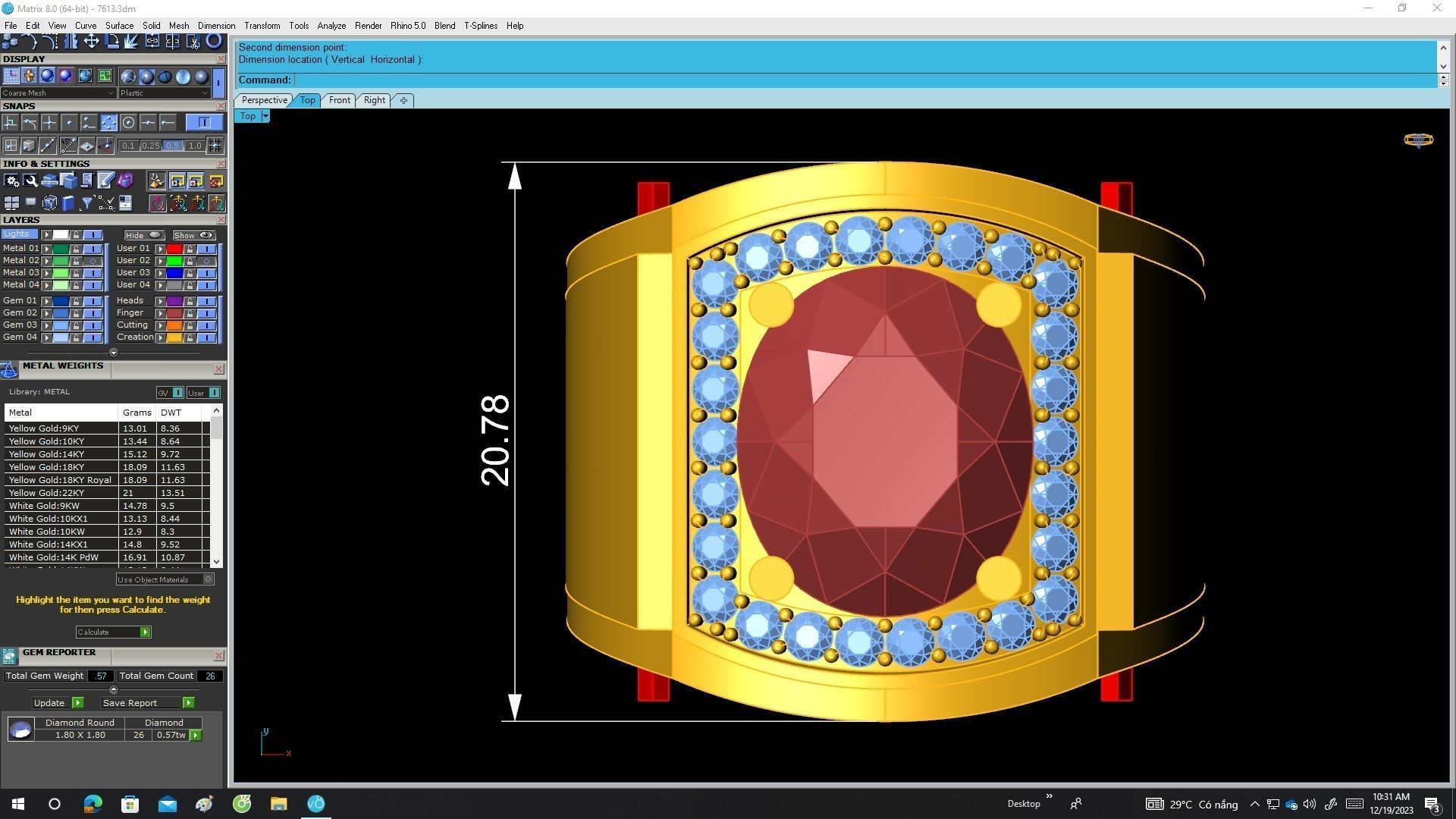Viewport: 1456px width, 819px height.
Task: Open the T-Splines menu
Action: pos(480,26)
